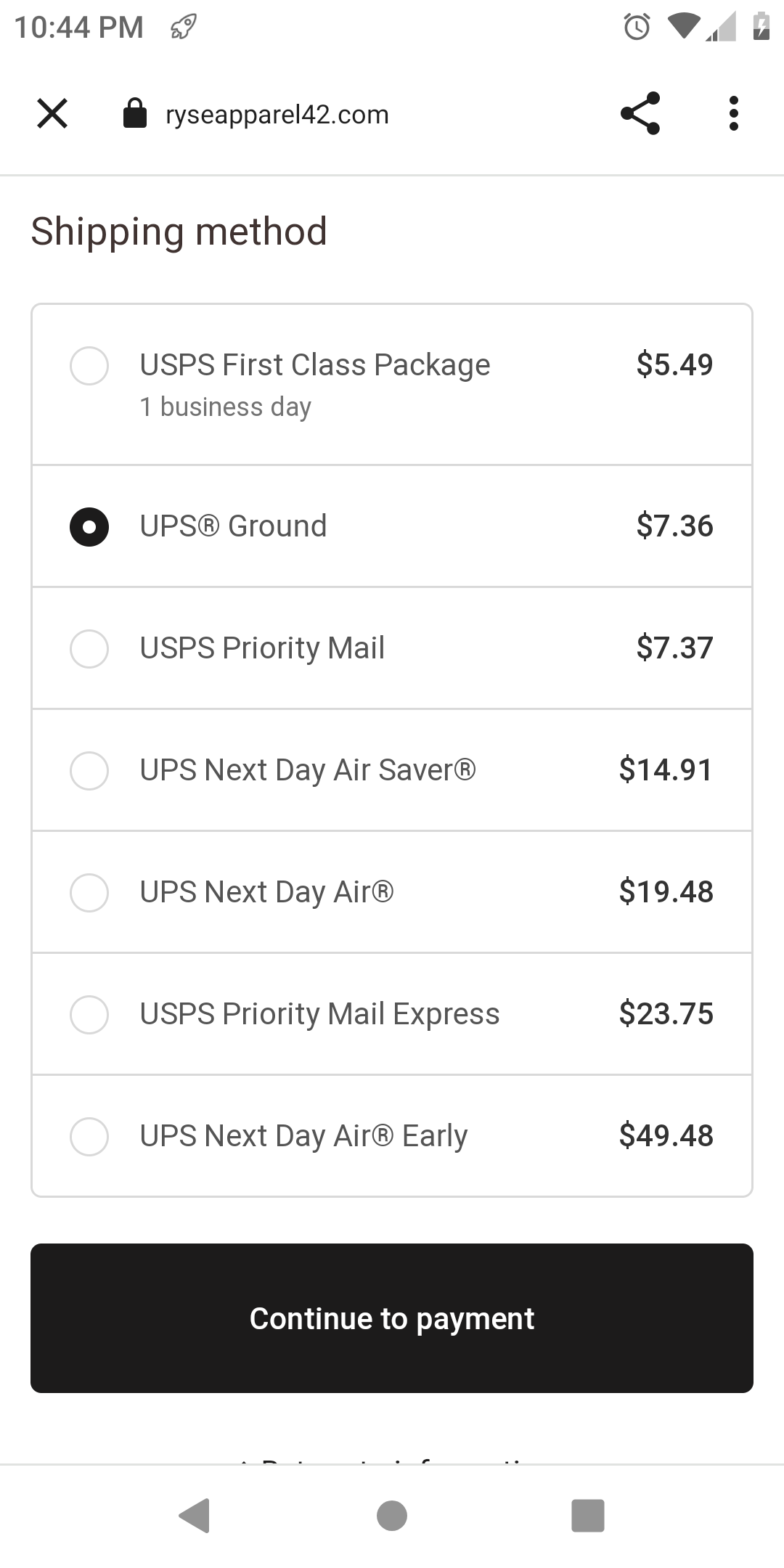
Task: Pick UPS Next Day Air radio button
Action: (89, 892)
